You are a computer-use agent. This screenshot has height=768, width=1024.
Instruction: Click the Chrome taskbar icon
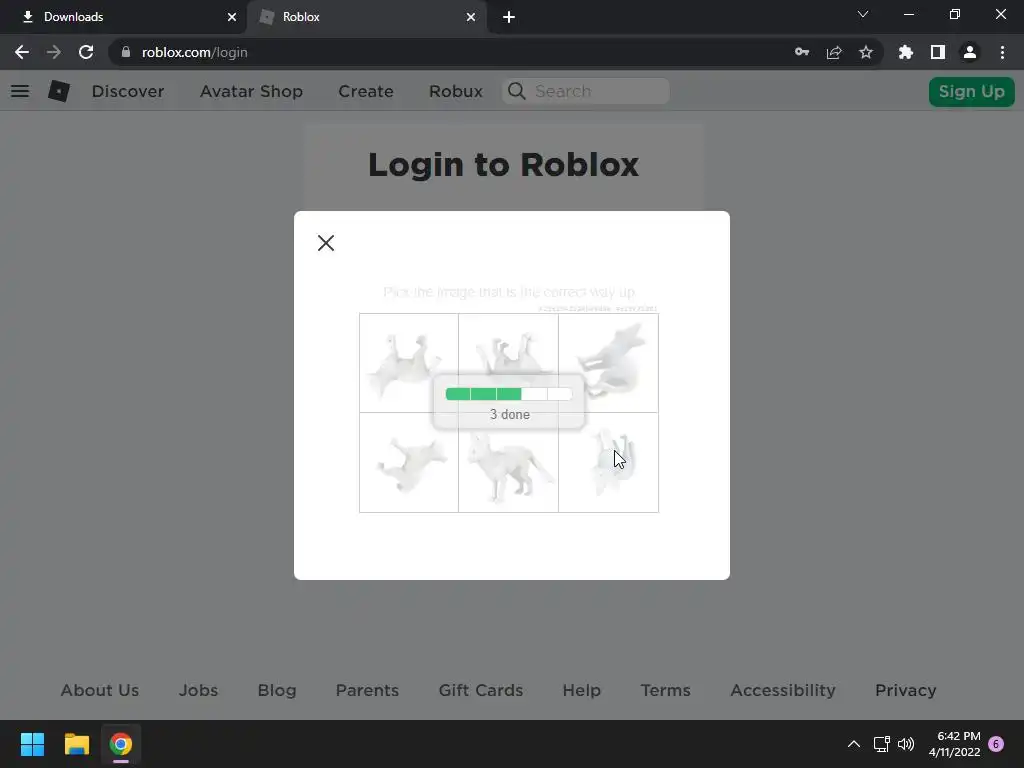(x=121, y=744)
